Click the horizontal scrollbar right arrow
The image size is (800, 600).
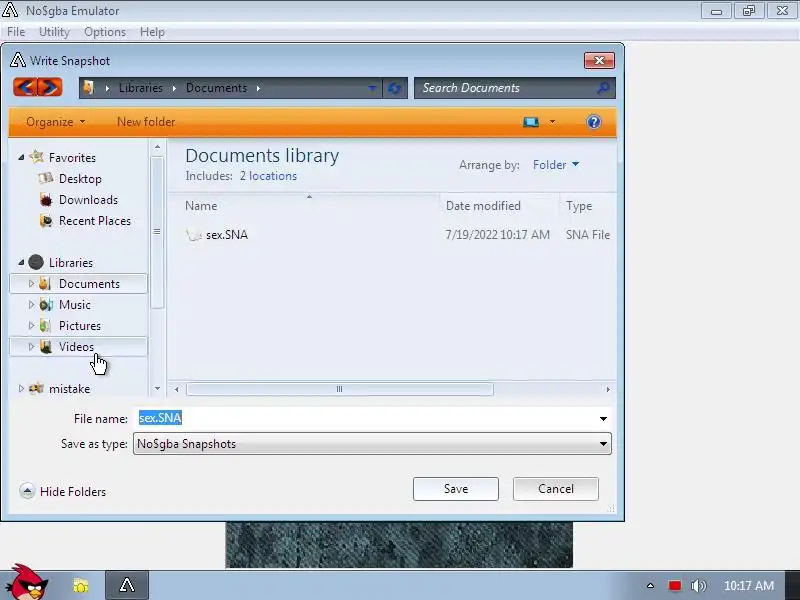(608, 389)
